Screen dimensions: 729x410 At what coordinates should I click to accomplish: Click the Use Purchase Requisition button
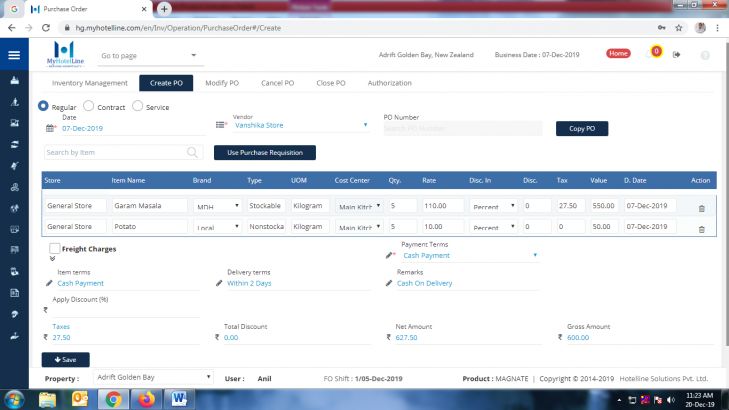(265, 152)
